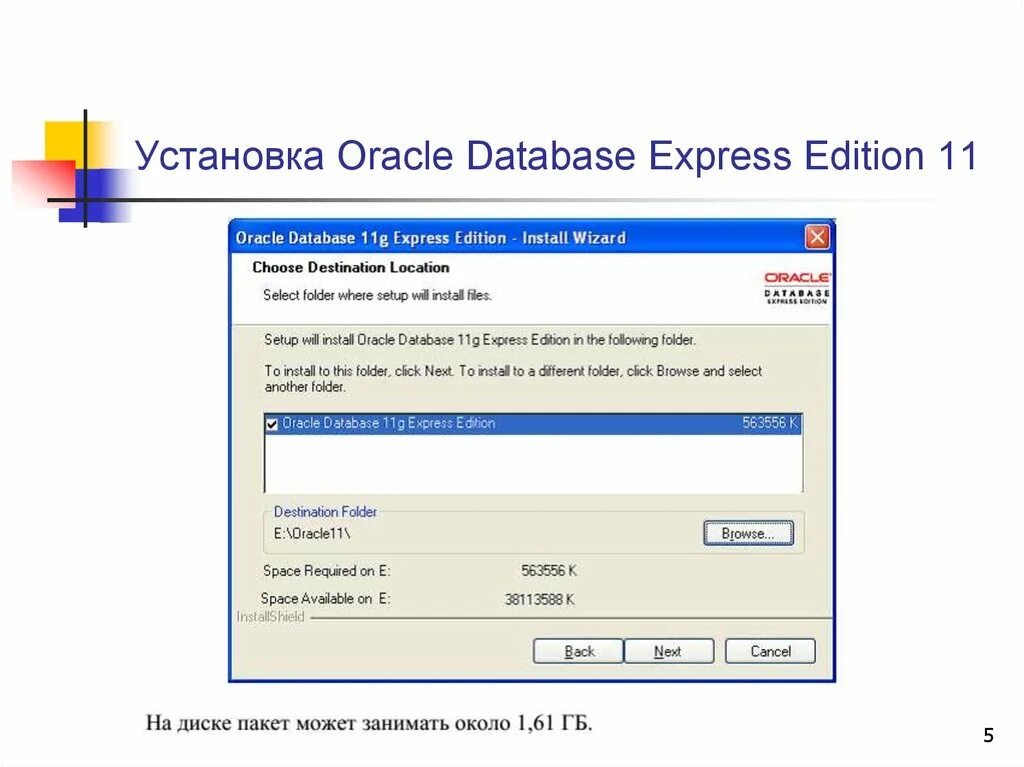Close the Install Wizard window
The image size is (1024, 767).
pyautogui.click(x=817, y=237)
